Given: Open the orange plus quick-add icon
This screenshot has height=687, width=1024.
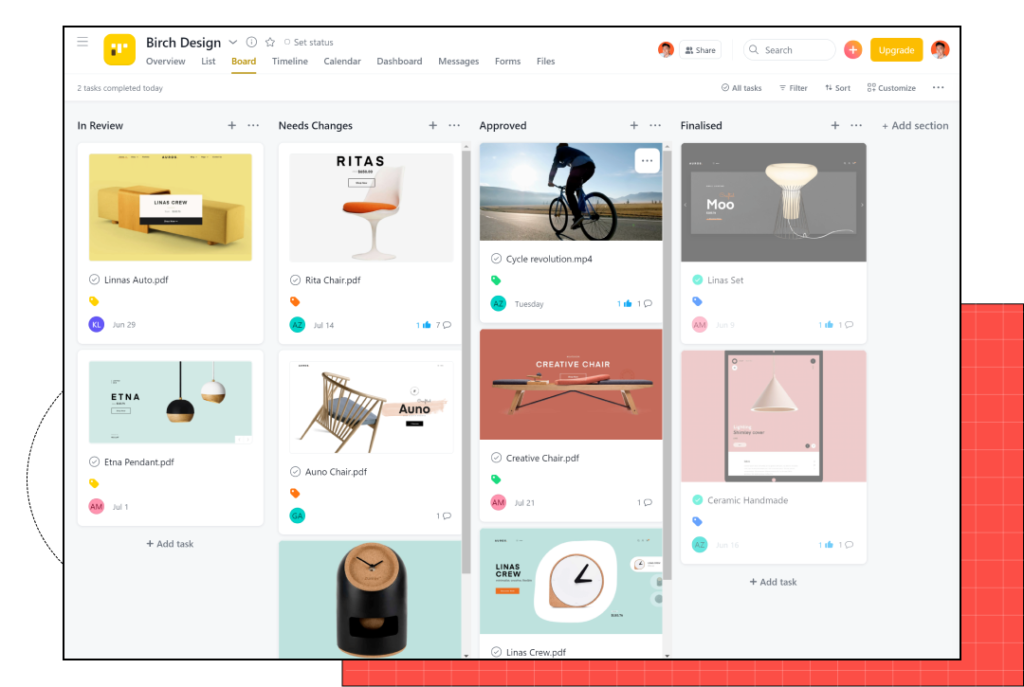Looking at the screenshot, I should pos(852,49).
